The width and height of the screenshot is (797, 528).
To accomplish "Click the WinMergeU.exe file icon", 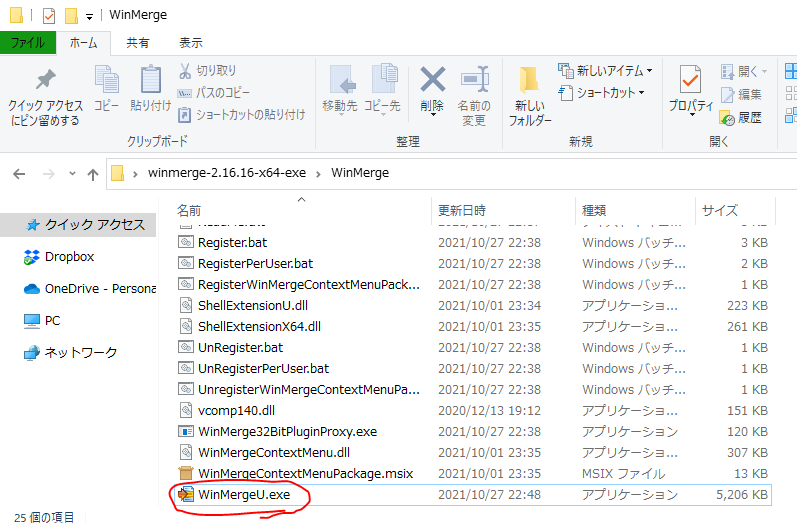I will pos(186,494).
